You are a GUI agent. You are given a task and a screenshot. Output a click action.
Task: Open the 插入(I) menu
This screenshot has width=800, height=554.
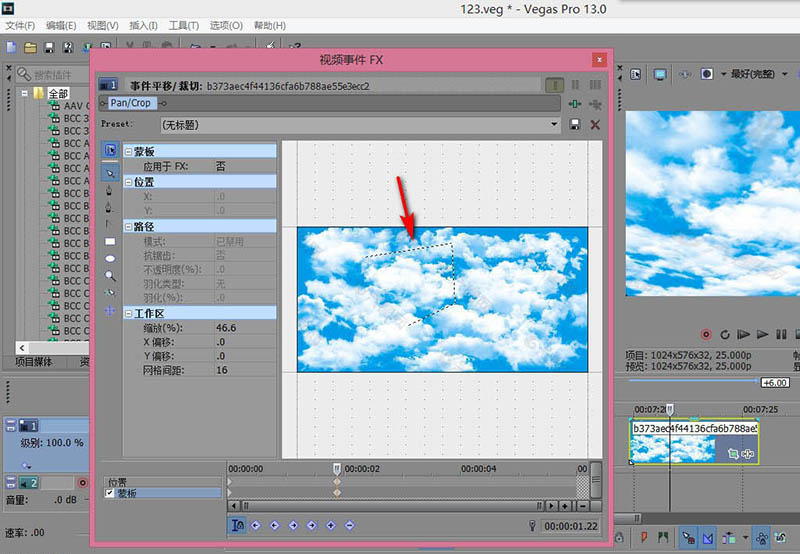coord(143,26)
